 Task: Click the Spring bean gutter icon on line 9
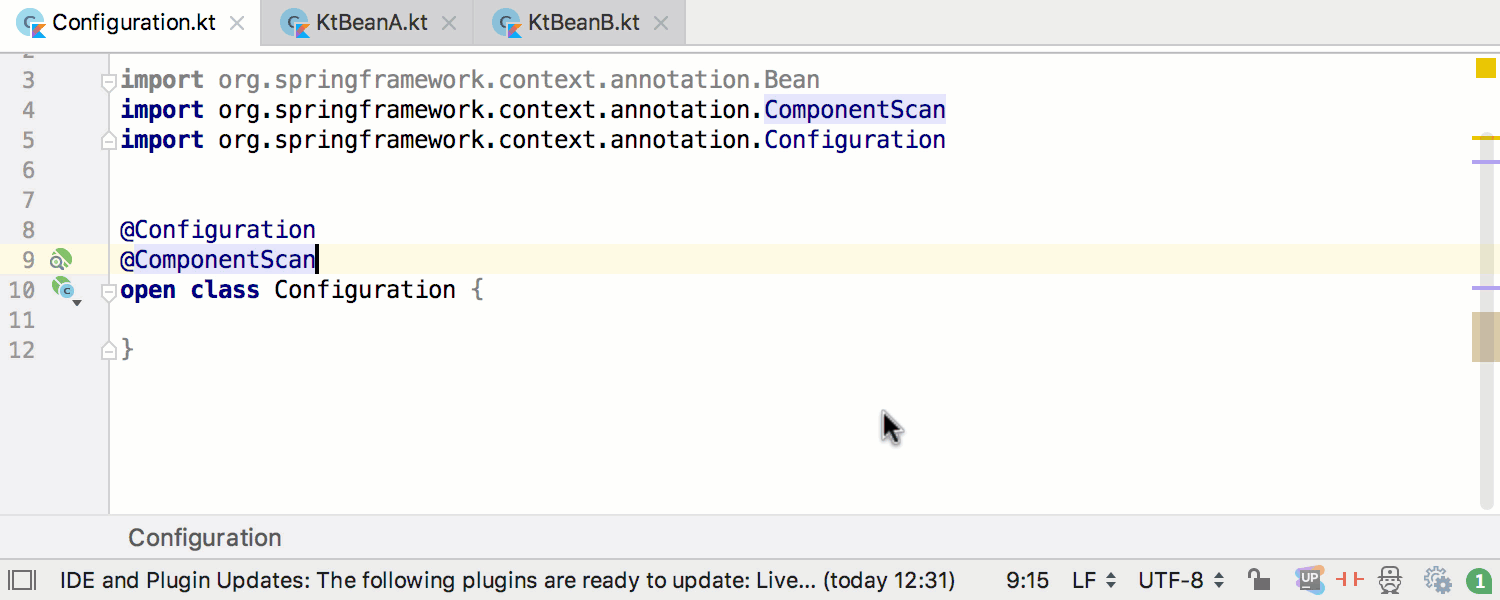coord(61,260)
